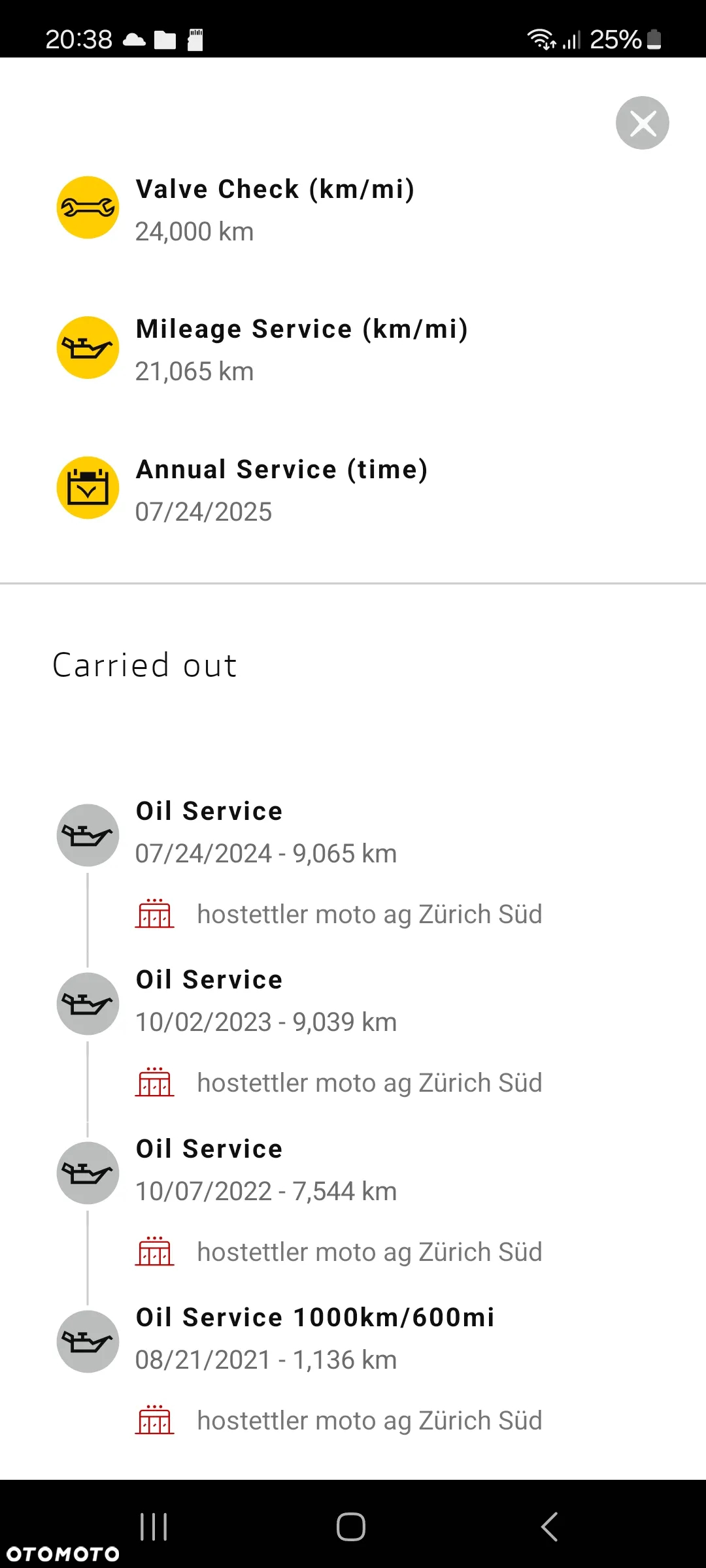Tap the gray oil icon for 10/07/2022 service
Screen dimensions: 706x1568
coord(88,1173)
